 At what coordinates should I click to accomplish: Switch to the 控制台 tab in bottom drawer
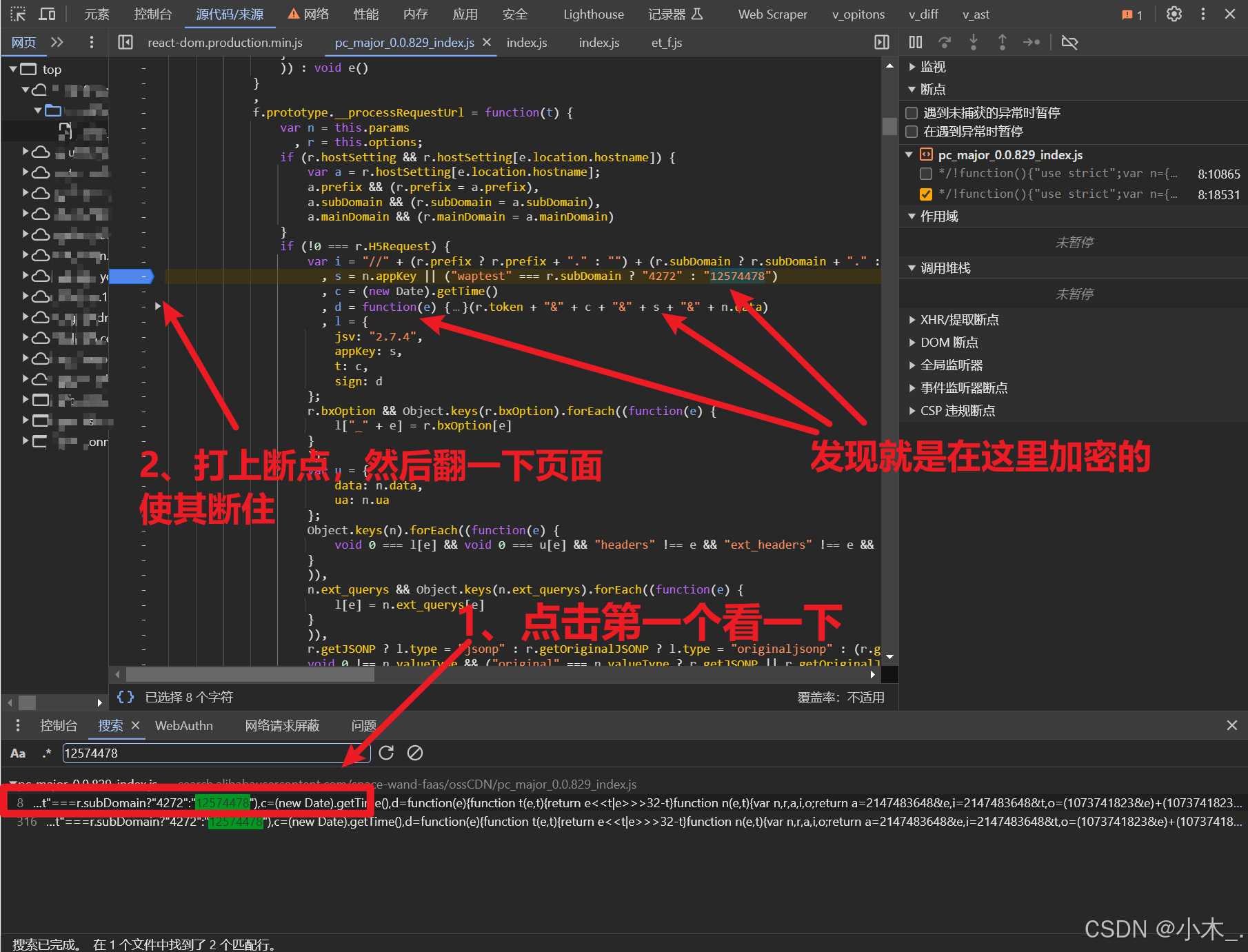(x=59, y=725)
